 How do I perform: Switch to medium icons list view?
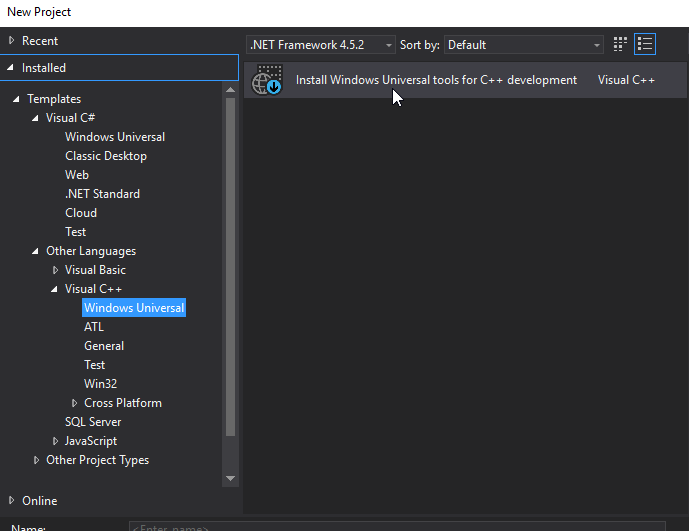pos(645,44)
